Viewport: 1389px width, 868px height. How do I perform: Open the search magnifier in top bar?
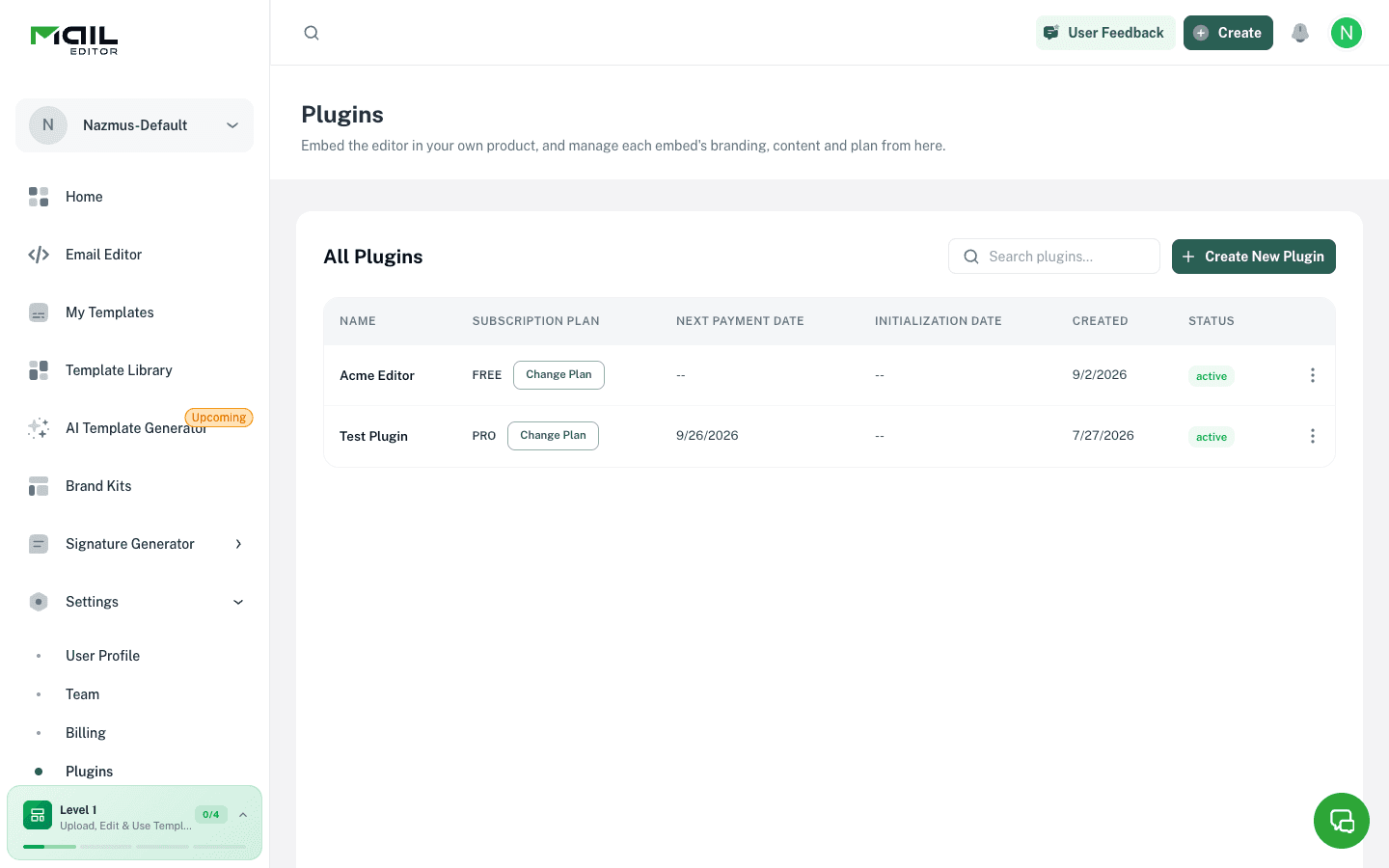click(312, 33)
